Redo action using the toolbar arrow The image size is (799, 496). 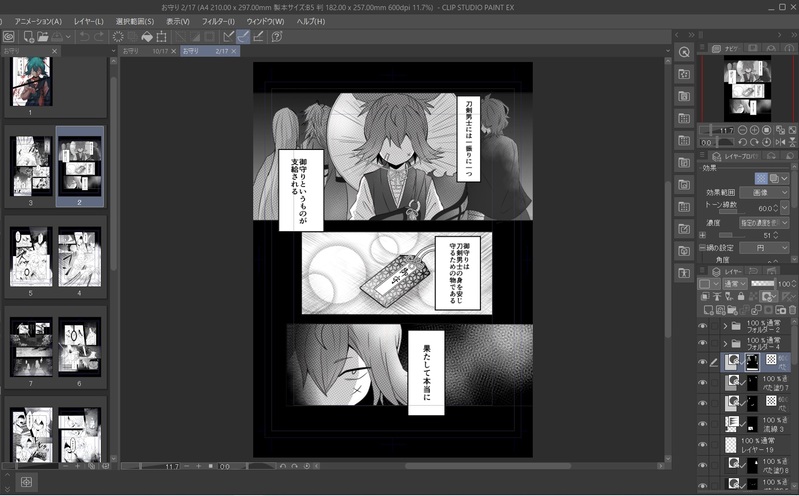point(99,37)
